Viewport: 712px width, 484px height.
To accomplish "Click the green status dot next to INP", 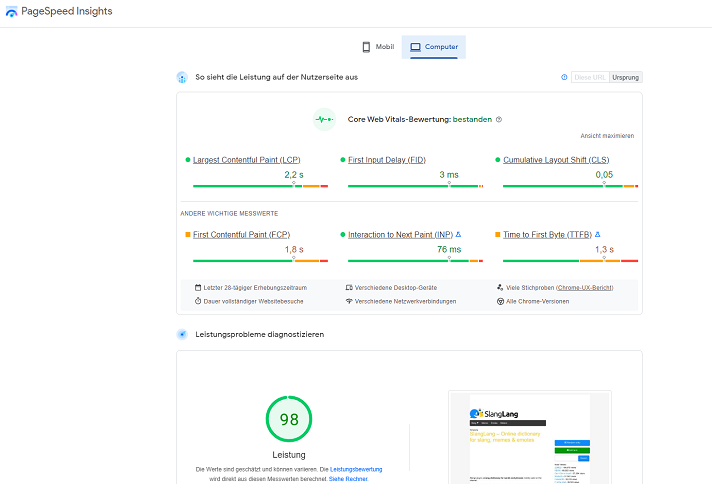I will (x=343, y=234).
